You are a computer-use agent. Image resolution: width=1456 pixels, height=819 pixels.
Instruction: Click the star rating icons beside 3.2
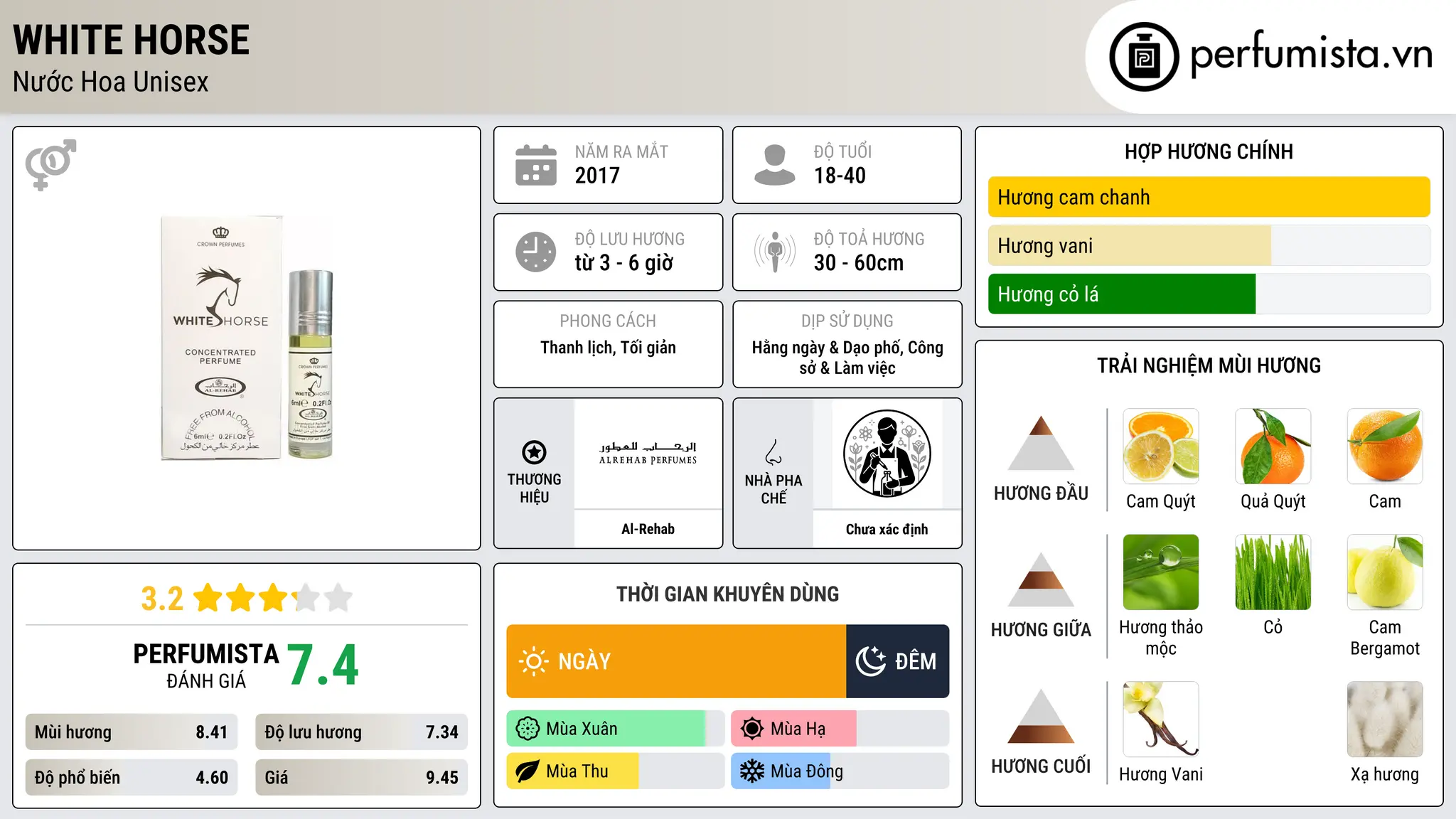[273, 598]
